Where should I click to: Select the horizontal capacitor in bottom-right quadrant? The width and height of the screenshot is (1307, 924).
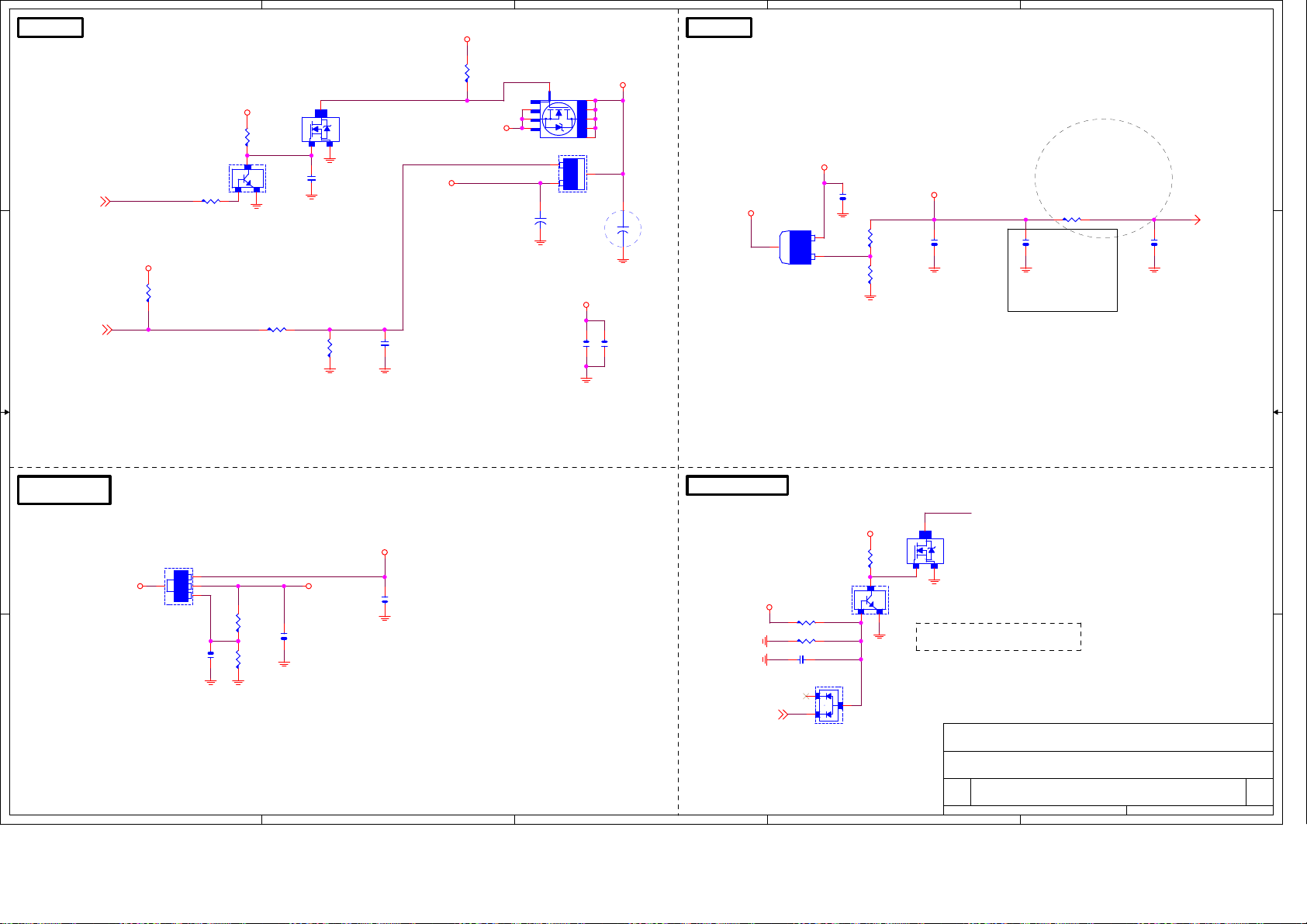click(x=802, y=659)
